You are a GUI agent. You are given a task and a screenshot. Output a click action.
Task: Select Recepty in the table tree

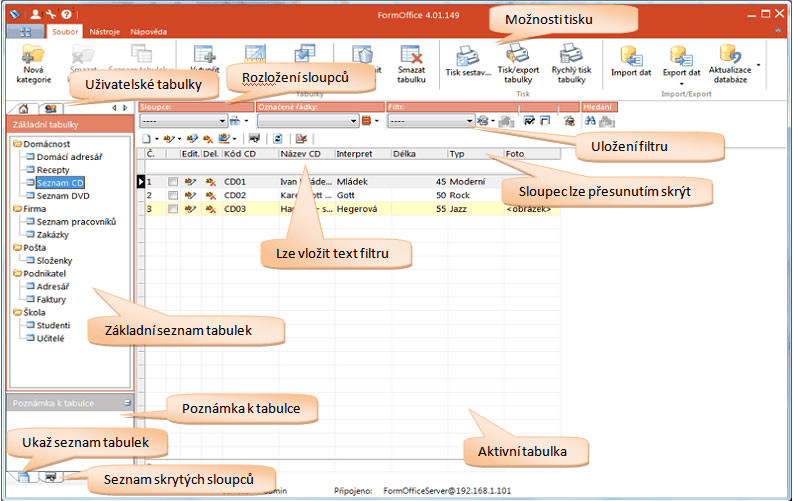53,170
